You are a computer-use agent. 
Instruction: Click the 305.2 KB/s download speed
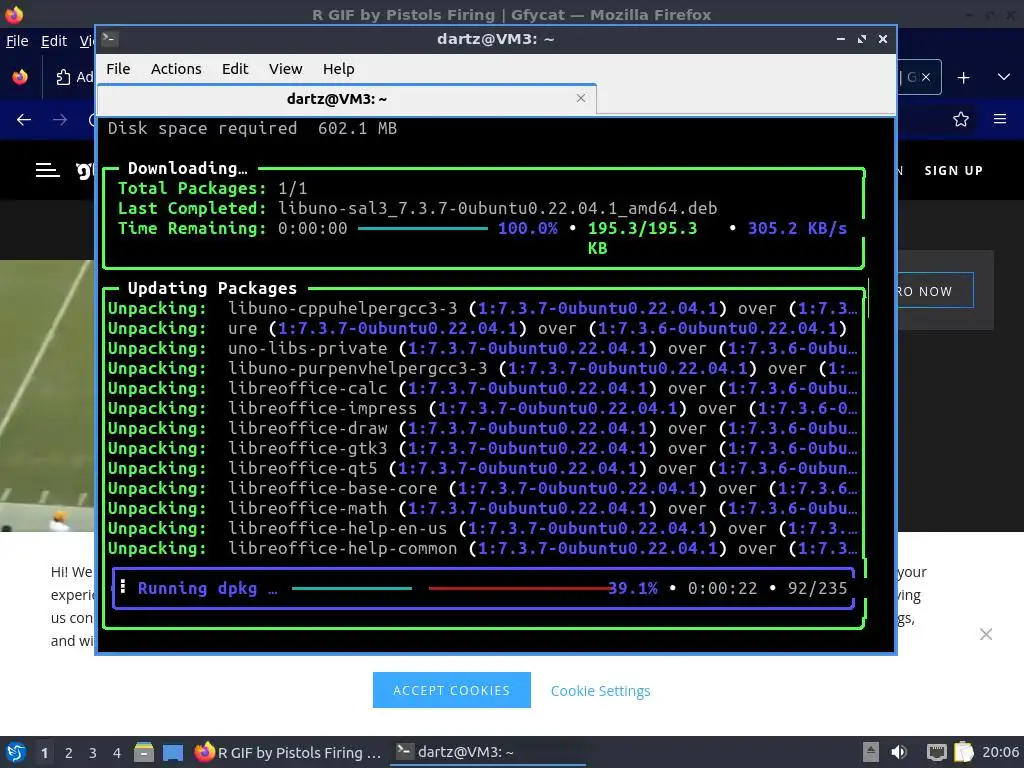797,229
